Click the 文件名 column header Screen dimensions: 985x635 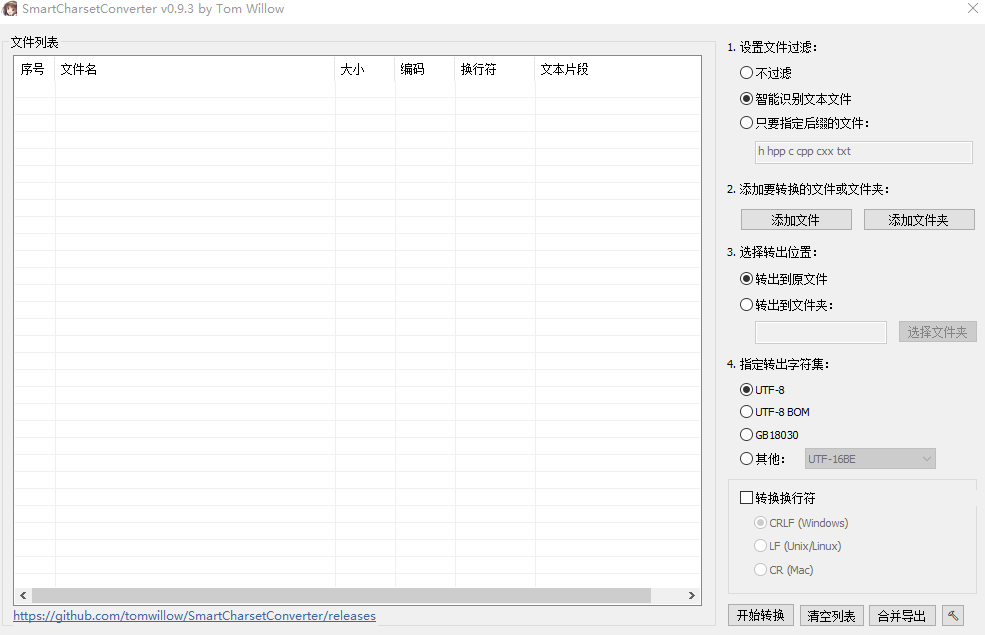pos(195,69)
